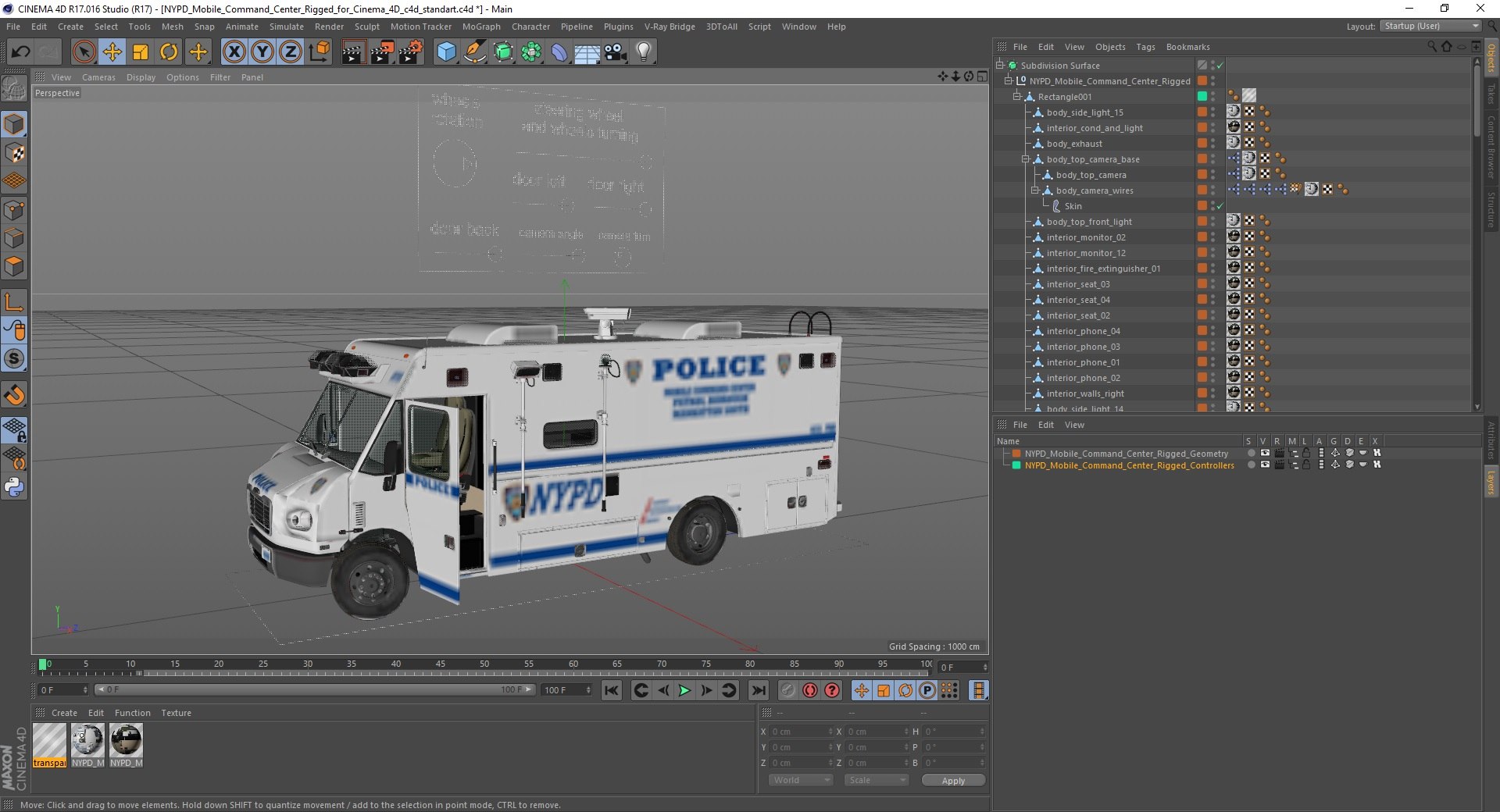Select body_exhaust object row
The image size is (1500, 812).
pos(1074,144)
